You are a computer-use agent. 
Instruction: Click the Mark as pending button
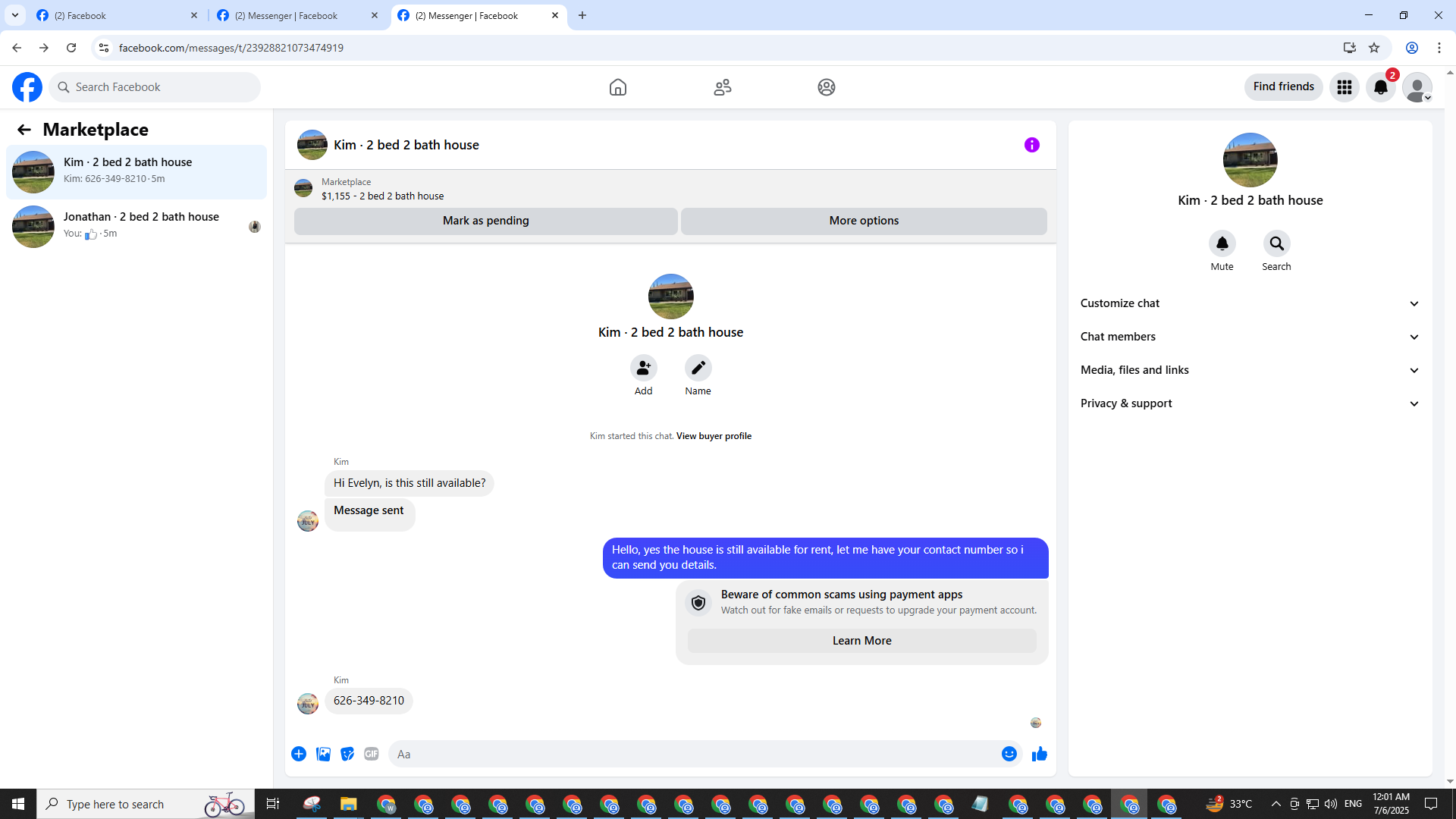click(485, 221)
